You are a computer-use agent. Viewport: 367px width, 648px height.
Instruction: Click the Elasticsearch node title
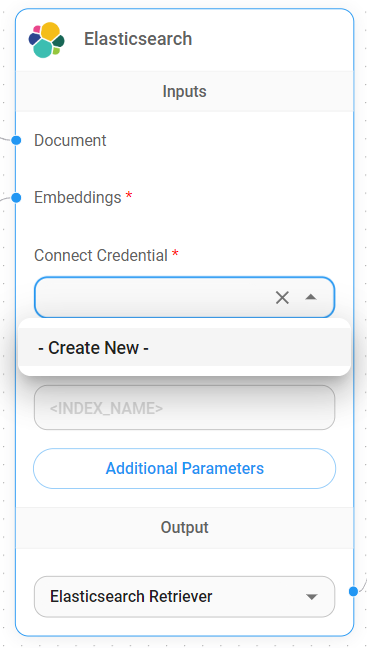click(x=138, y=39)
